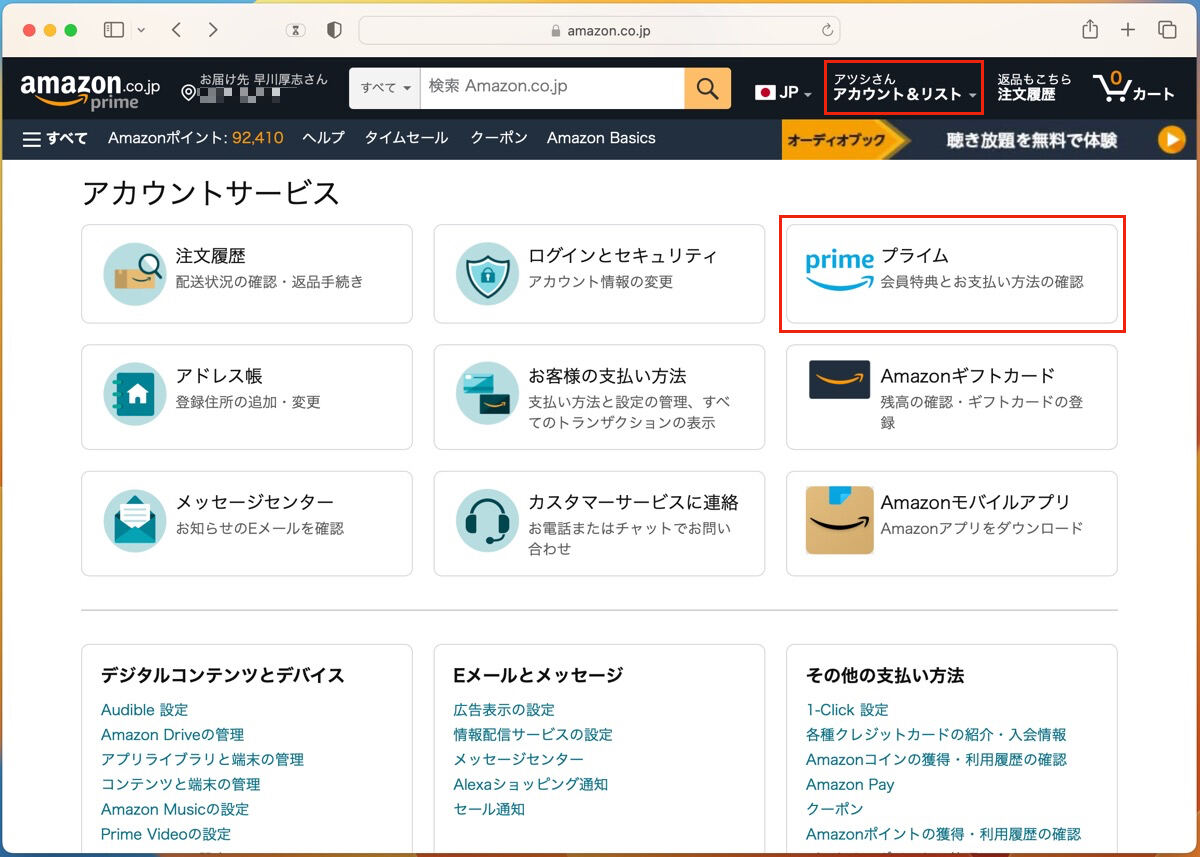The width and height of the screenshot is (1200, 857).
Task: Click the 注文履歴 package icon
Action: 134,274
